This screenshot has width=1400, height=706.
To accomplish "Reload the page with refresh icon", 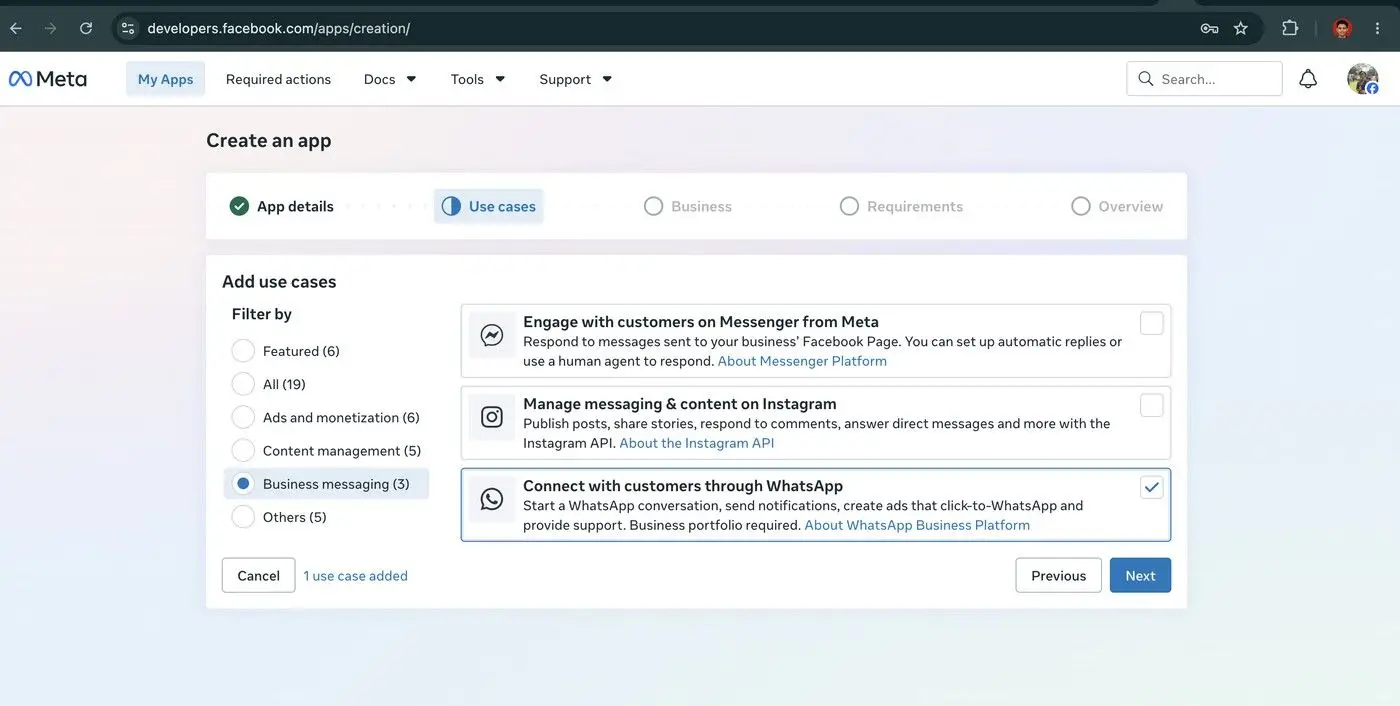I will [86, 28].
